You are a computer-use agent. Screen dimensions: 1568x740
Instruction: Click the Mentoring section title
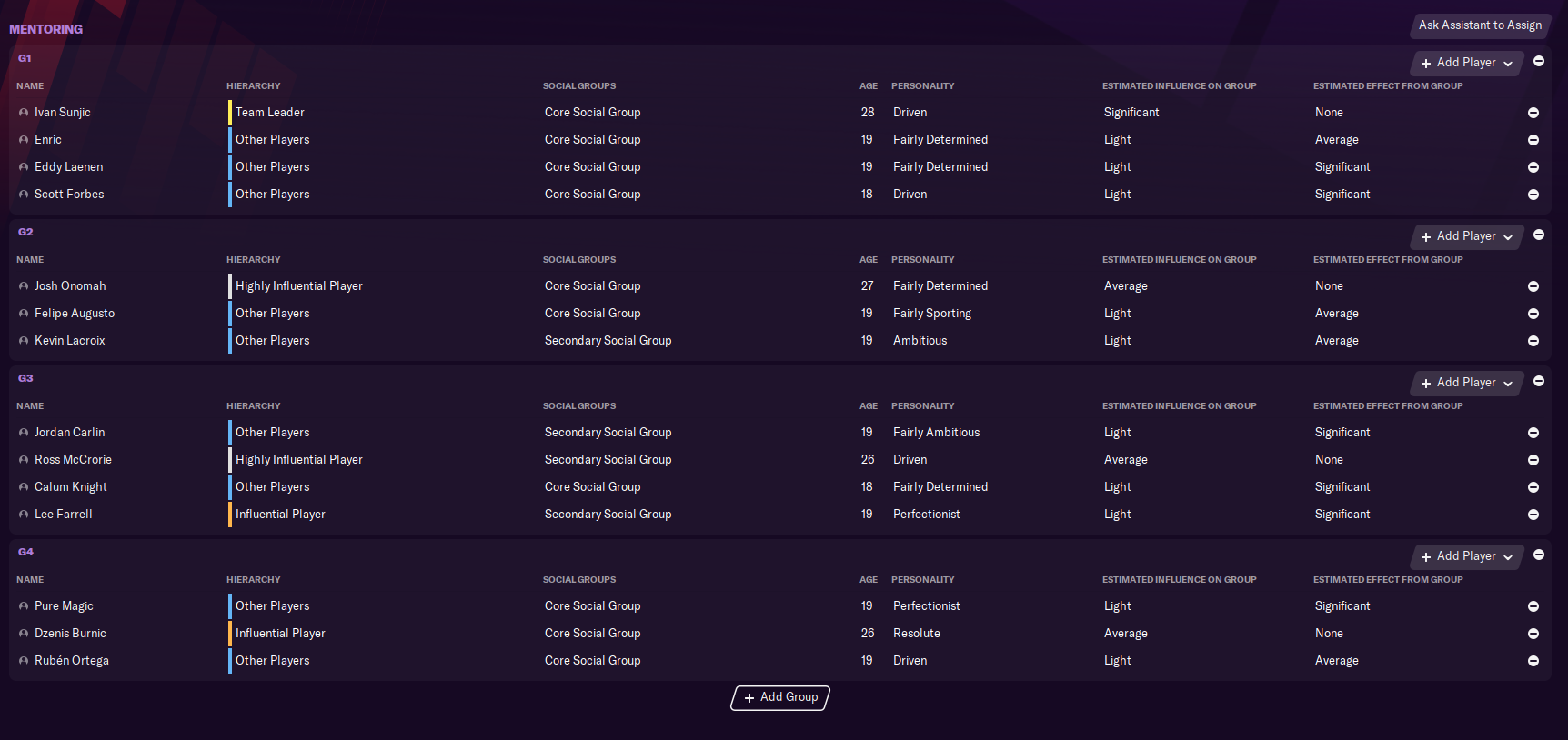tap(45, 29)
